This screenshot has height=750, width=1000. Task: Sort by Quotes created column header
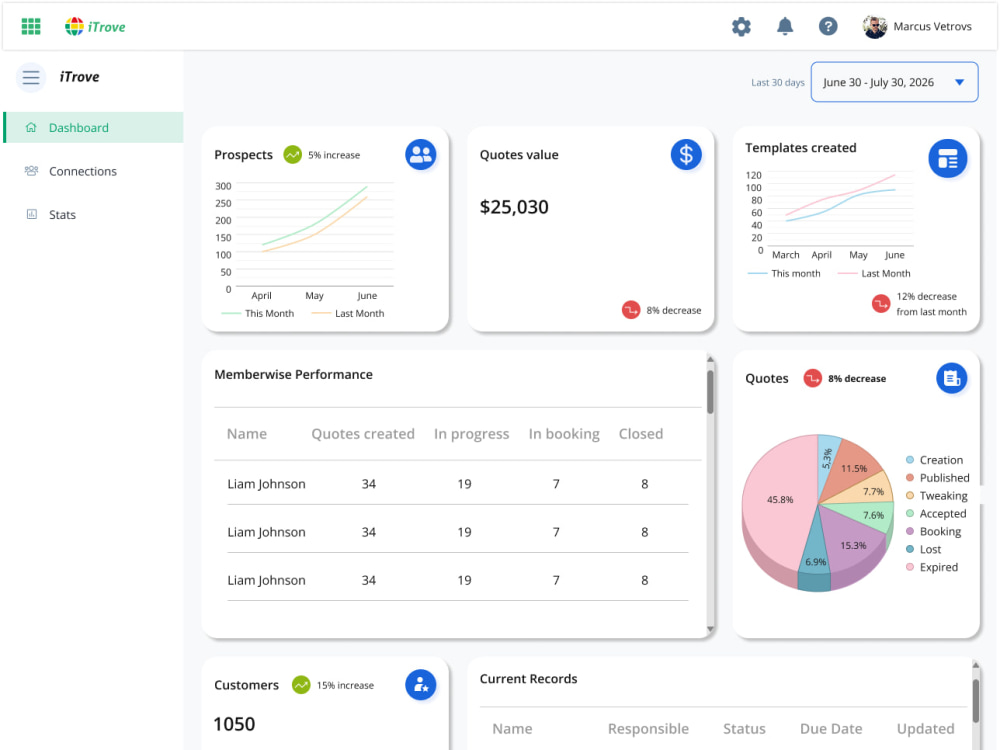tap(363, 434)
